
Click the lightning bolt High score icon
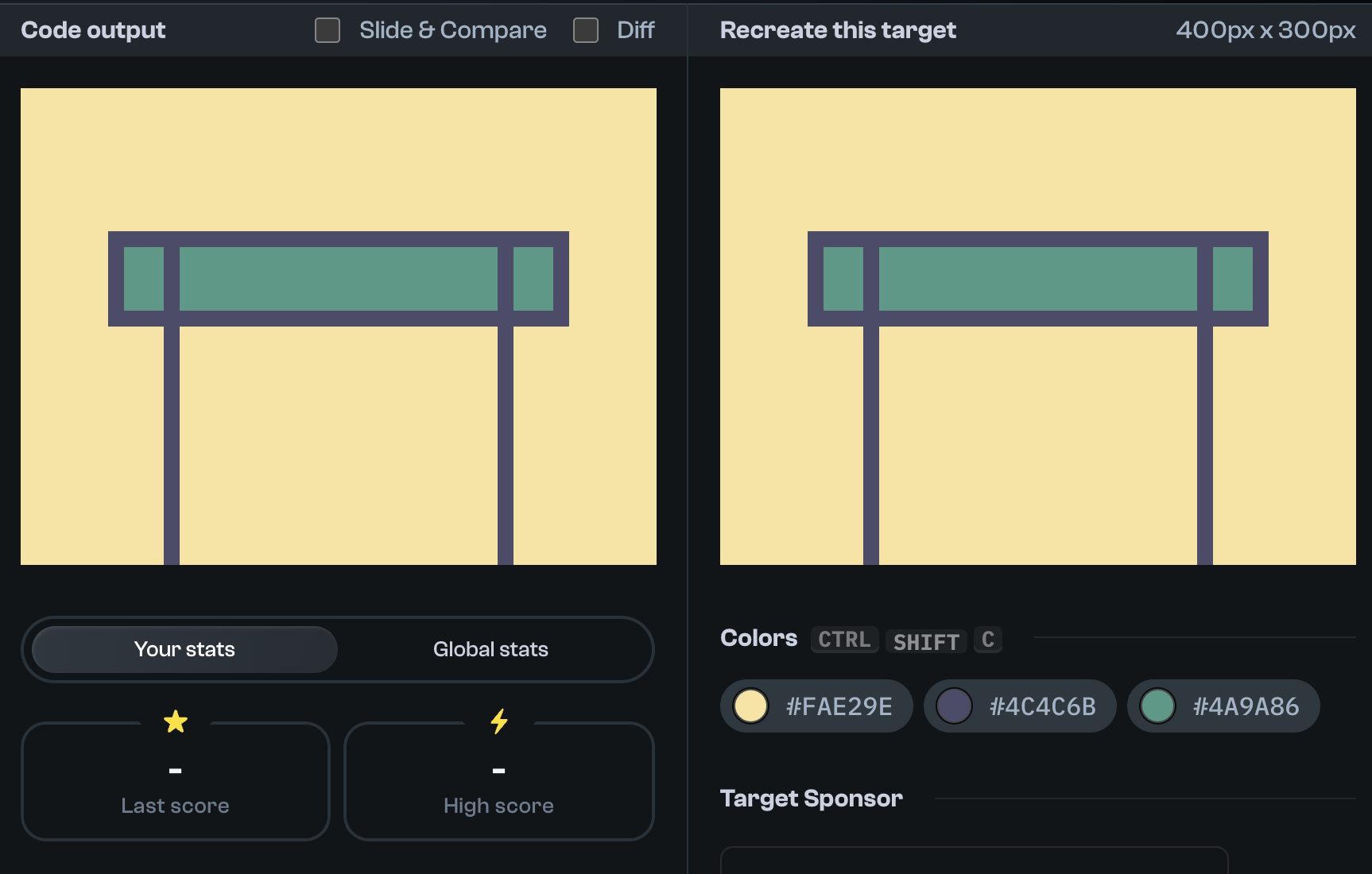coord(499,721)
